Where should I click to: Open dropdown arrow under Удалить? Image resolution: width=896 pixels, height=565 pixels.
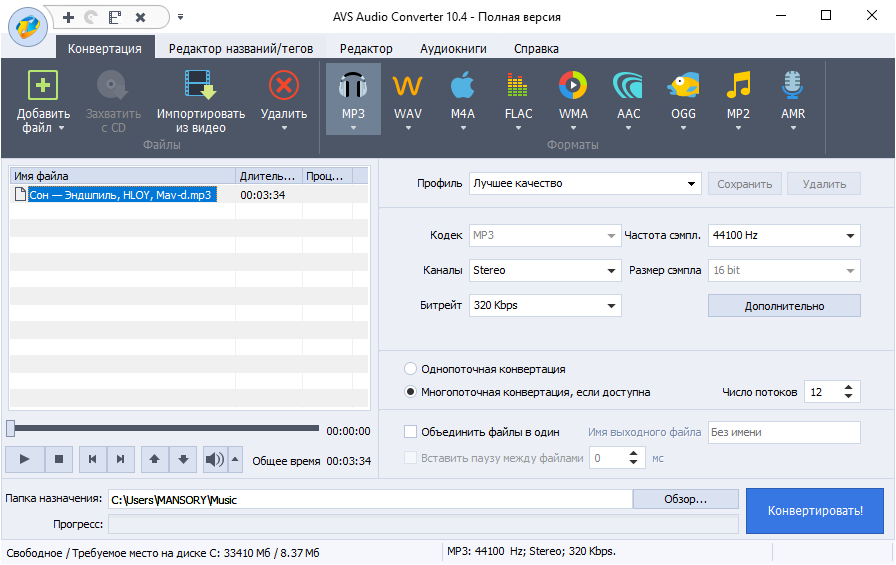pos(284,129)
